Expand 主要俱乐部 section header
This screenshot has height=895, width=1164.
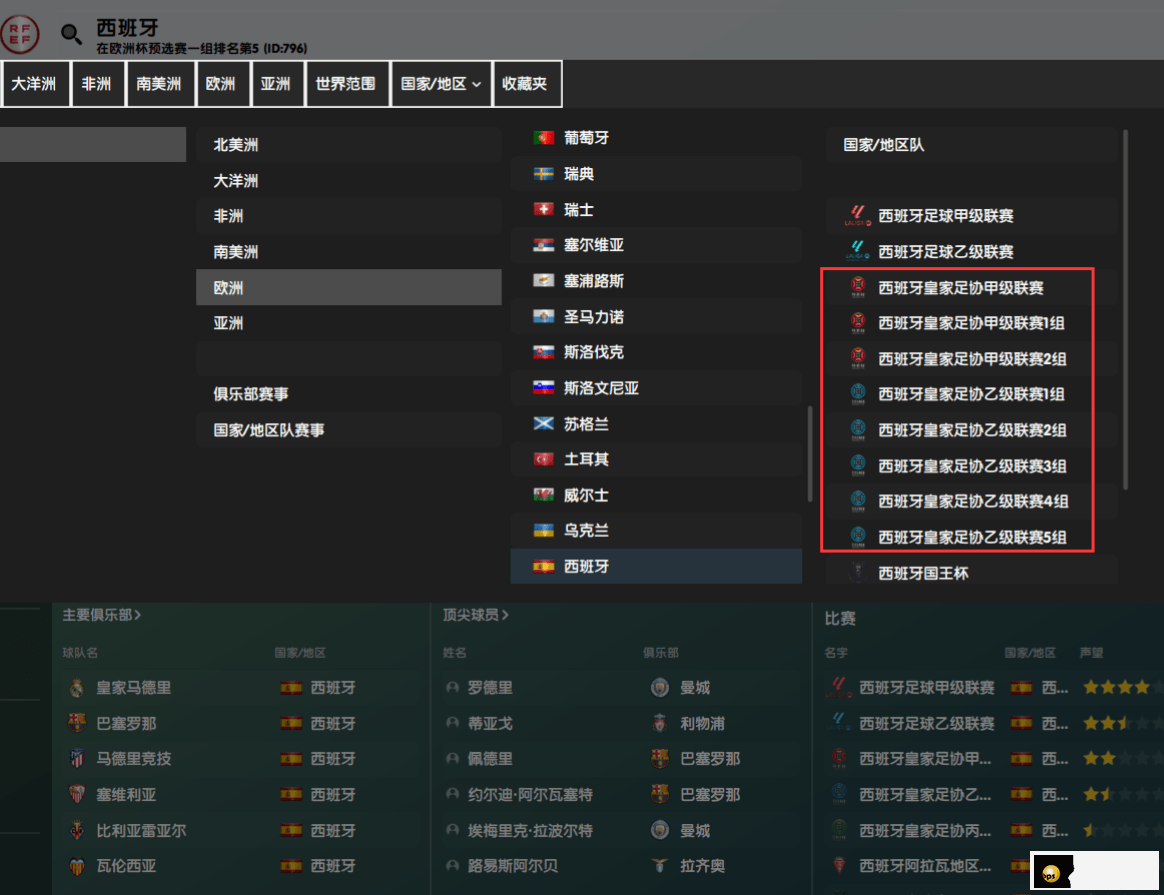point(102,614)
